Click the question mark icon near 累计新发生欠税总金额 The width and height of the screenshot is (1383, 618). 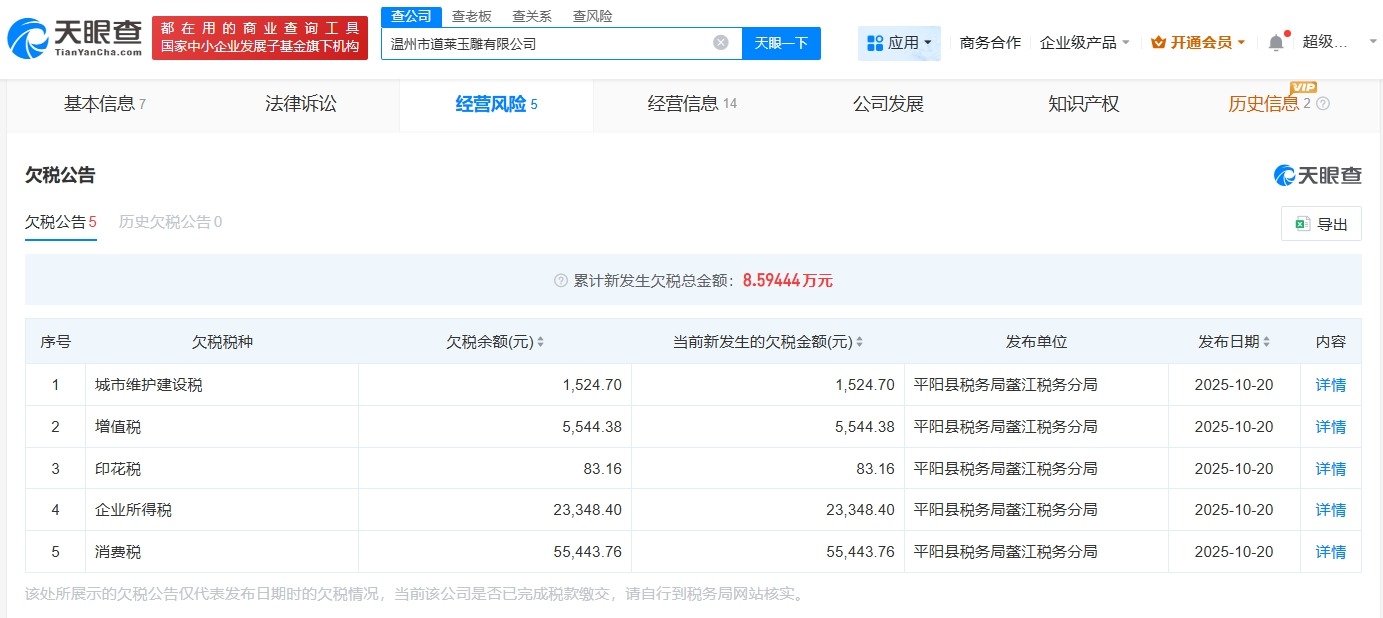coord(561,280)
